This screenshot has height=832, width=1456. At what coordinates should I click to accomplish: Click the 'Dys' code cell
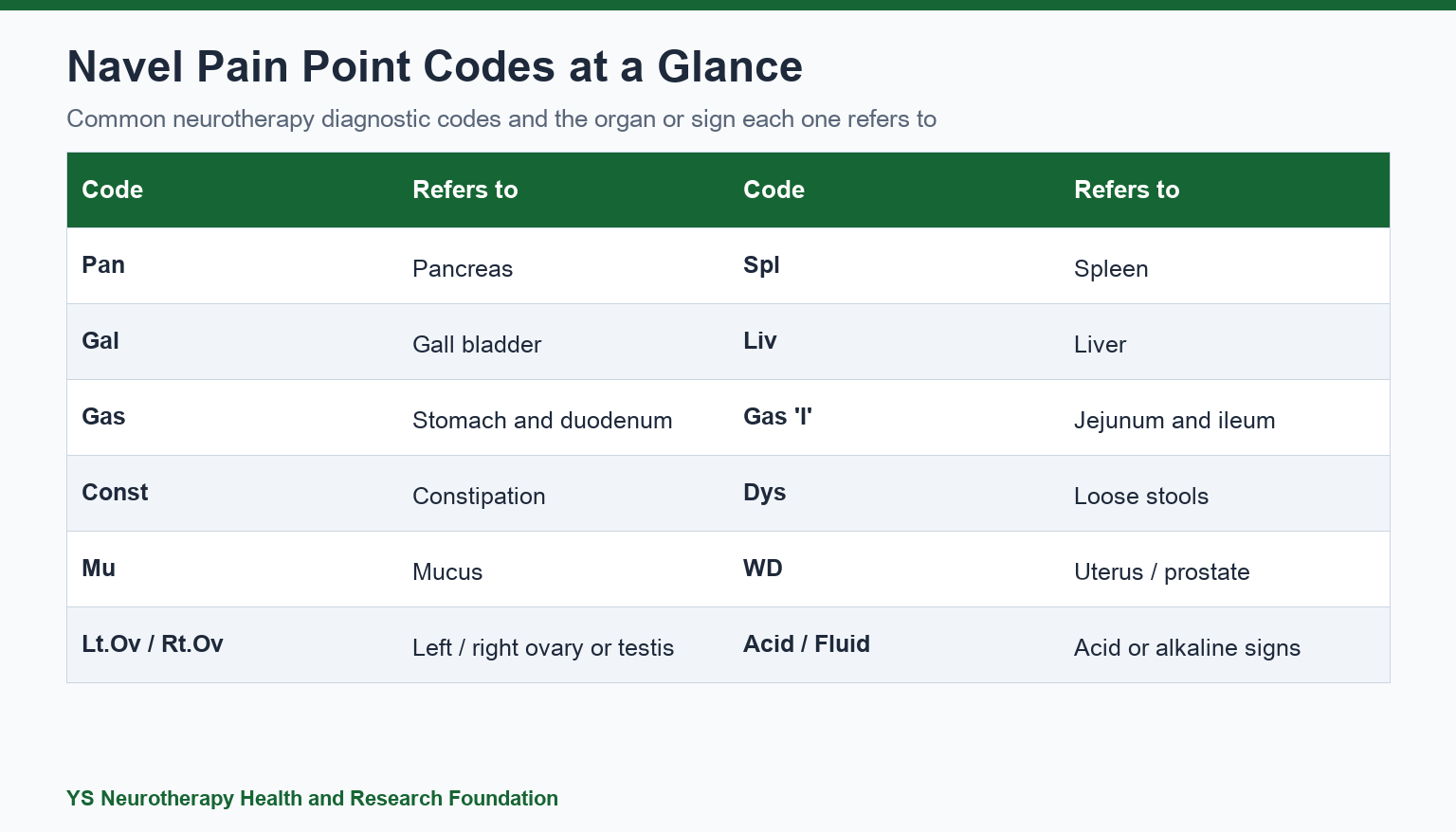pyautogui.click(x=894, y=493)
